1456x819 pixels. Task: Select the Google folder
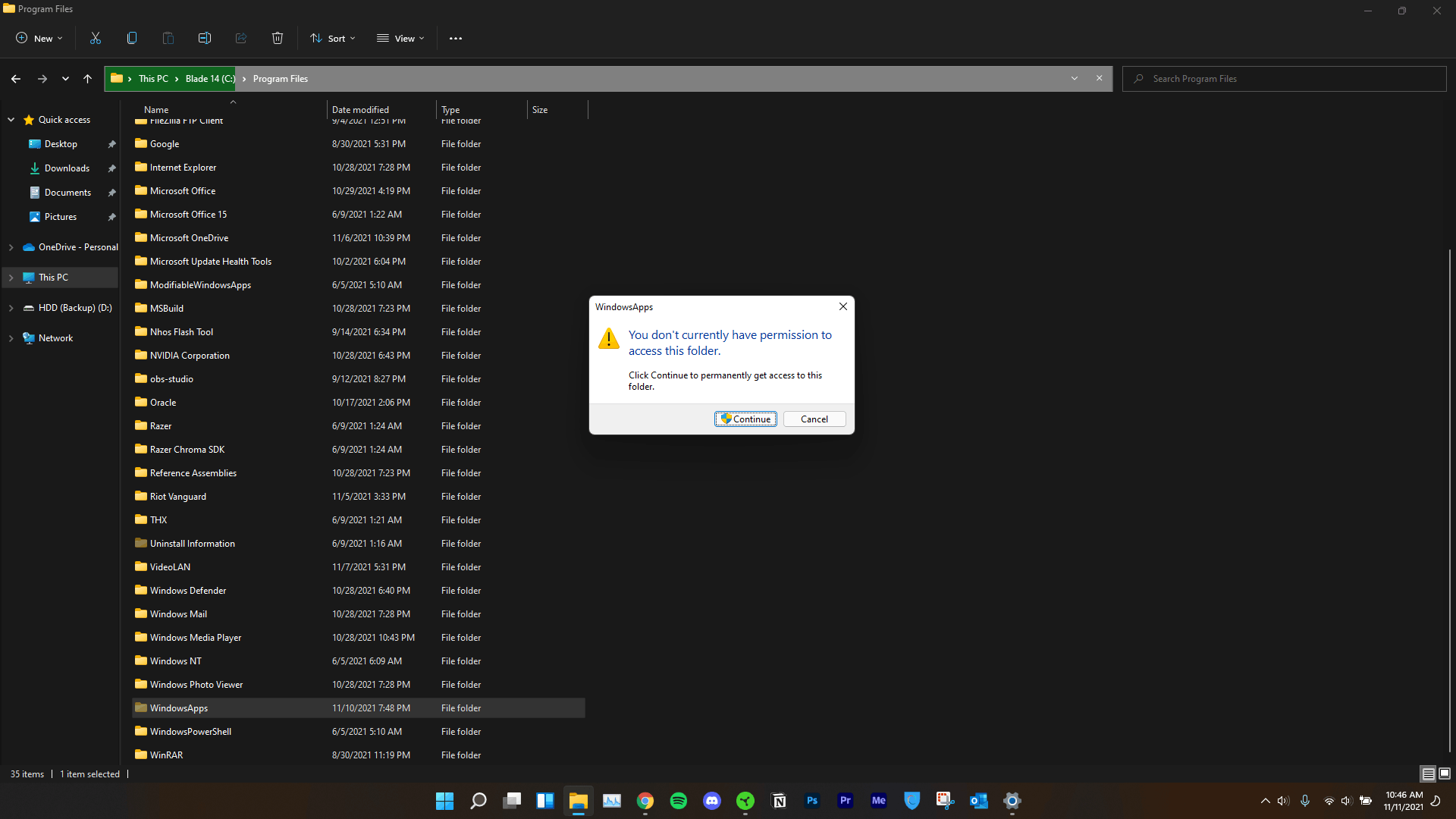[358, 144]
